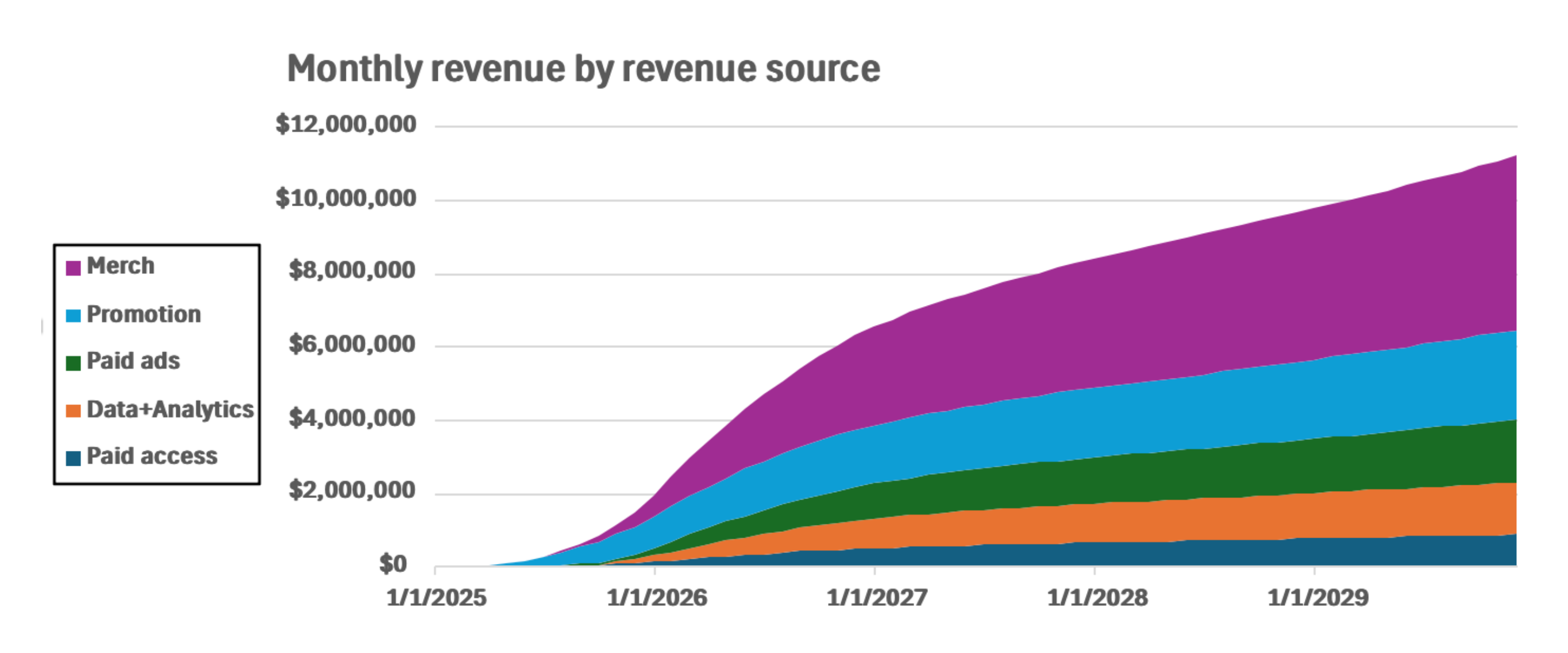Click the 1/1/2025 date label
The height and width of the screenshot is (653, 1568).
437,597
